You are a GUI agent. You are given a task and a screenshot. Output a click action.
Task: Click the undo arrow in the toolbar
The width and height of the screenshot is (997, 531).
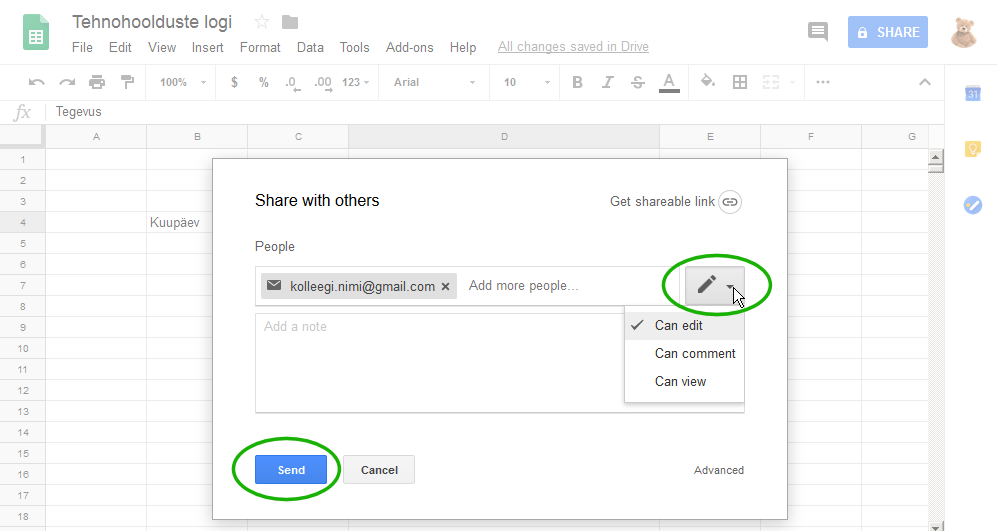point(36,82)
